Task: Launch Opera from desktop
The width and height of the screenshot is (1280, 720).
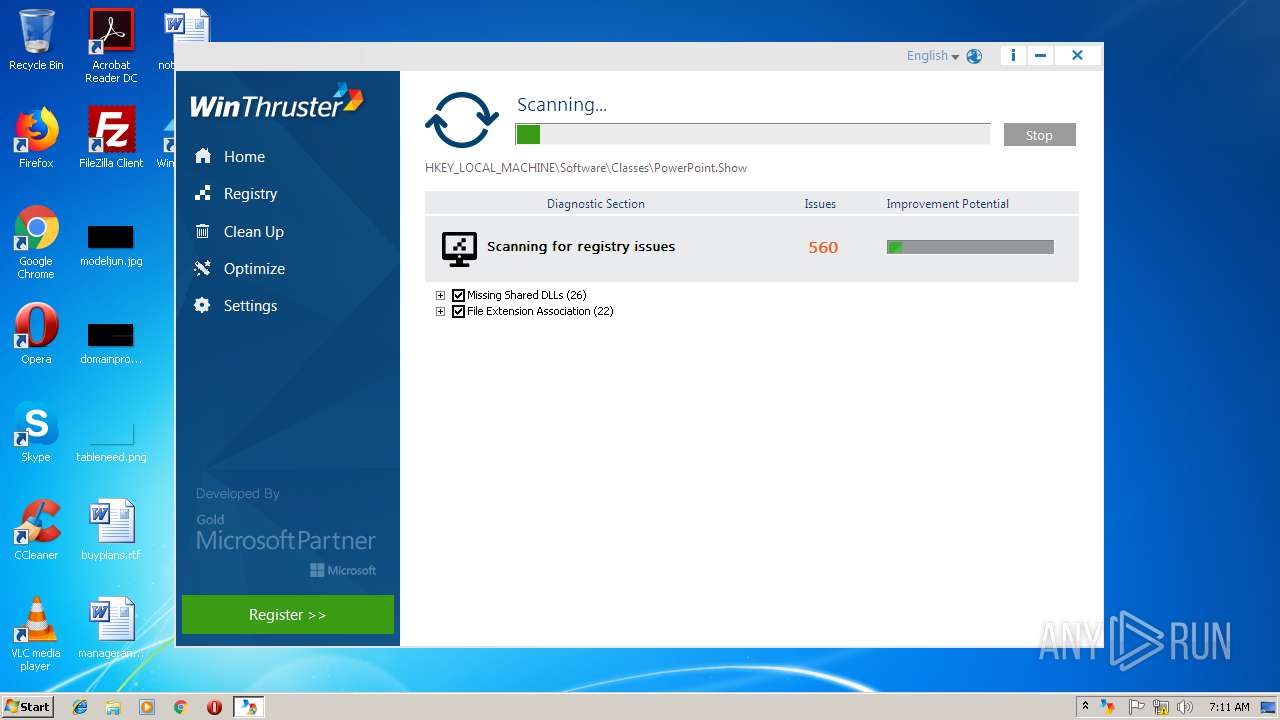Action: pyautogui.click(x=36, y=334)
